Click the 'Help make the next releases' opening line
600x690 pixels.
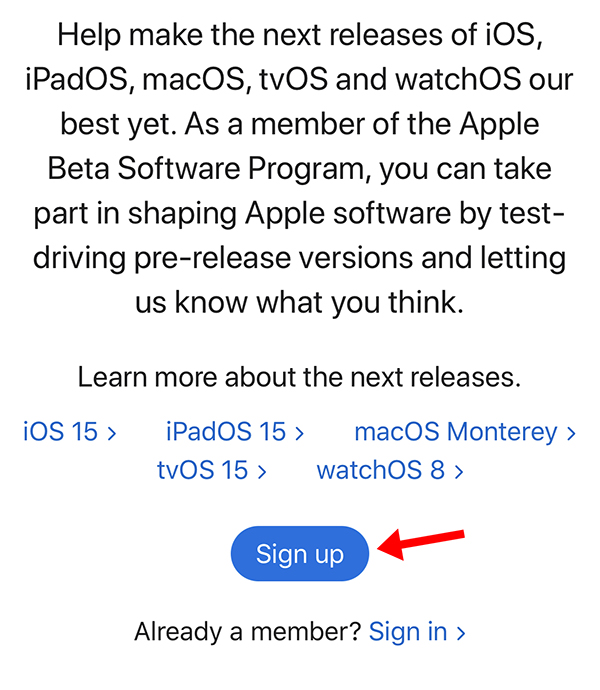300,36
